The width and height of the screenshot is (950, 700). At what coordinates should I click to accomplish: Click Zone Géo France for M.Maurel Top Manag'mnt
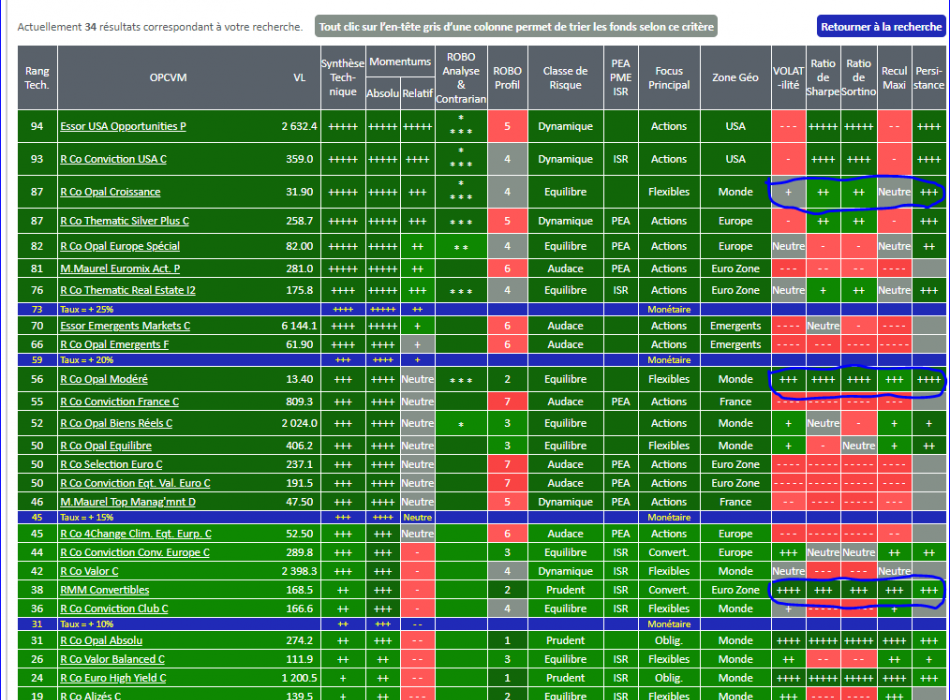pyautogui.click(x=736, y=502)
